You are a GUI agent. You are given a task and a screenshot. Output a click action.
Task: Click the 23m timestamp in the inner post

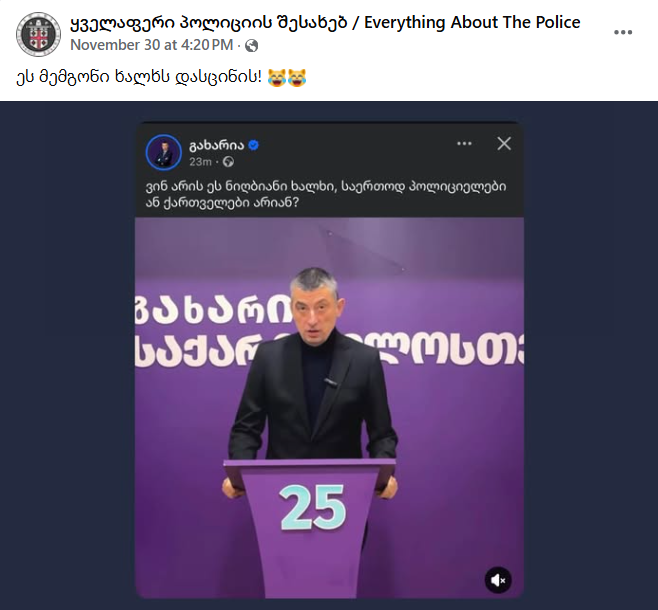(200, 162)
